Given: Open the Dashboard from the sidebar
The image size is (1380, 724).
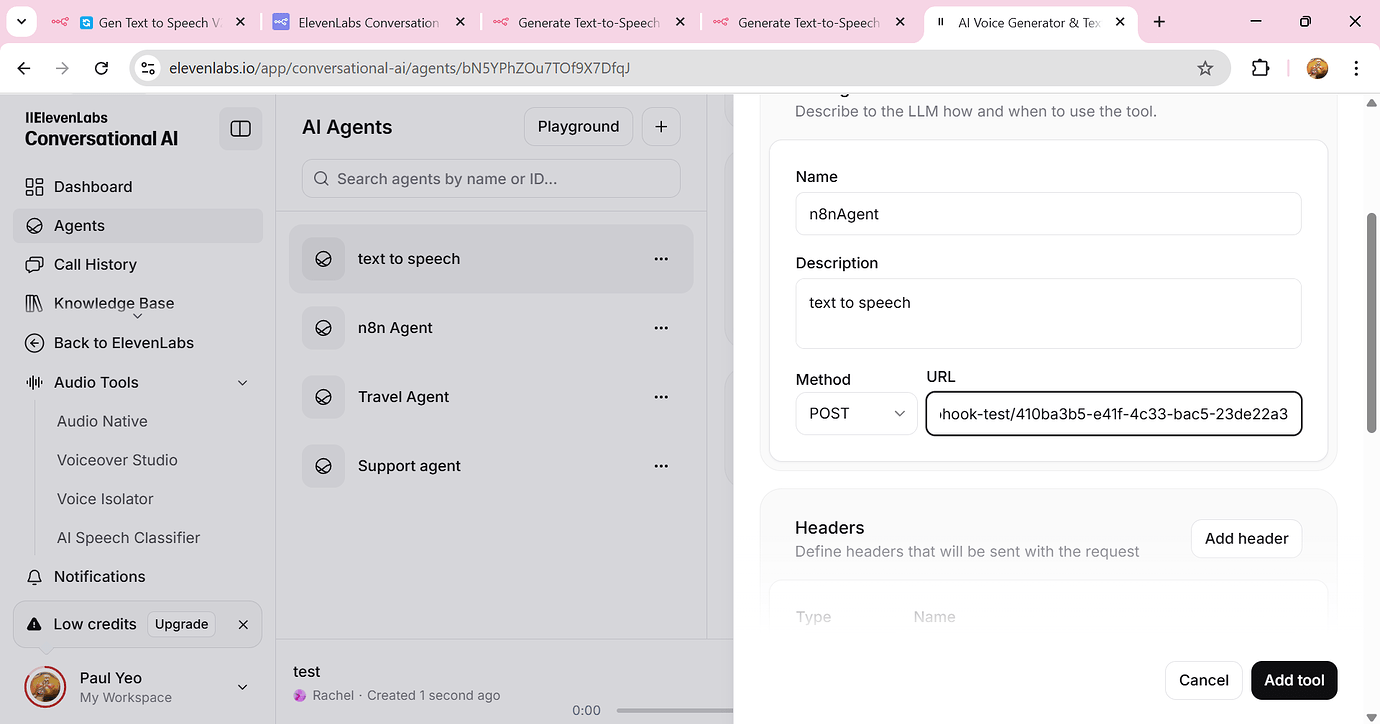Looking at the screenshot, I should (92, 186).
